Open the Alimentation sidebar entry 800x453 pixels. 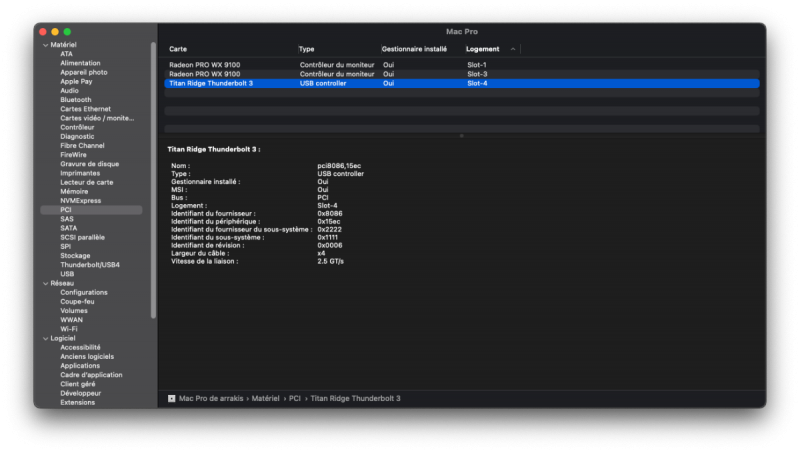pos(80,63)
